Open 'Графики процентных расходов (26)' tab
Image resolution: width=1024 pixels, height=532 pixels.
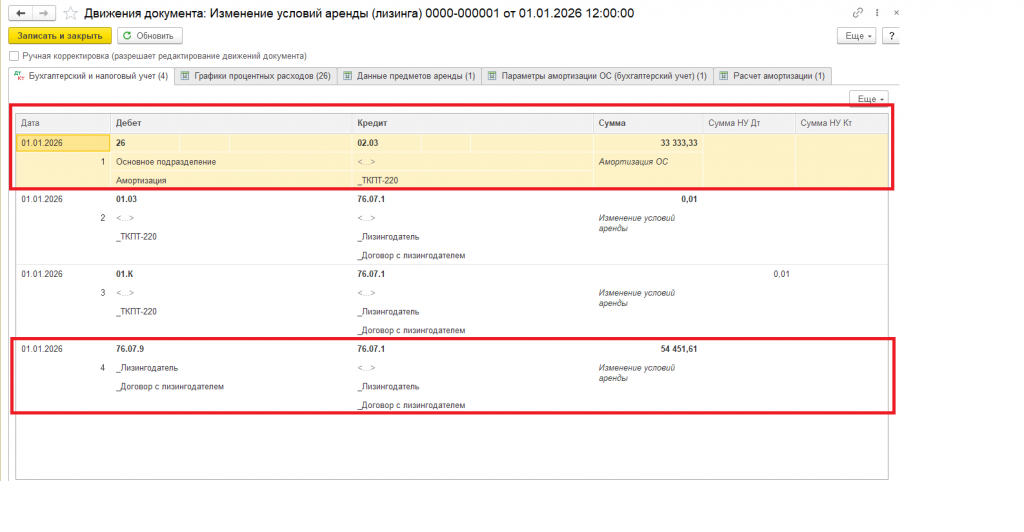[256, 76]
